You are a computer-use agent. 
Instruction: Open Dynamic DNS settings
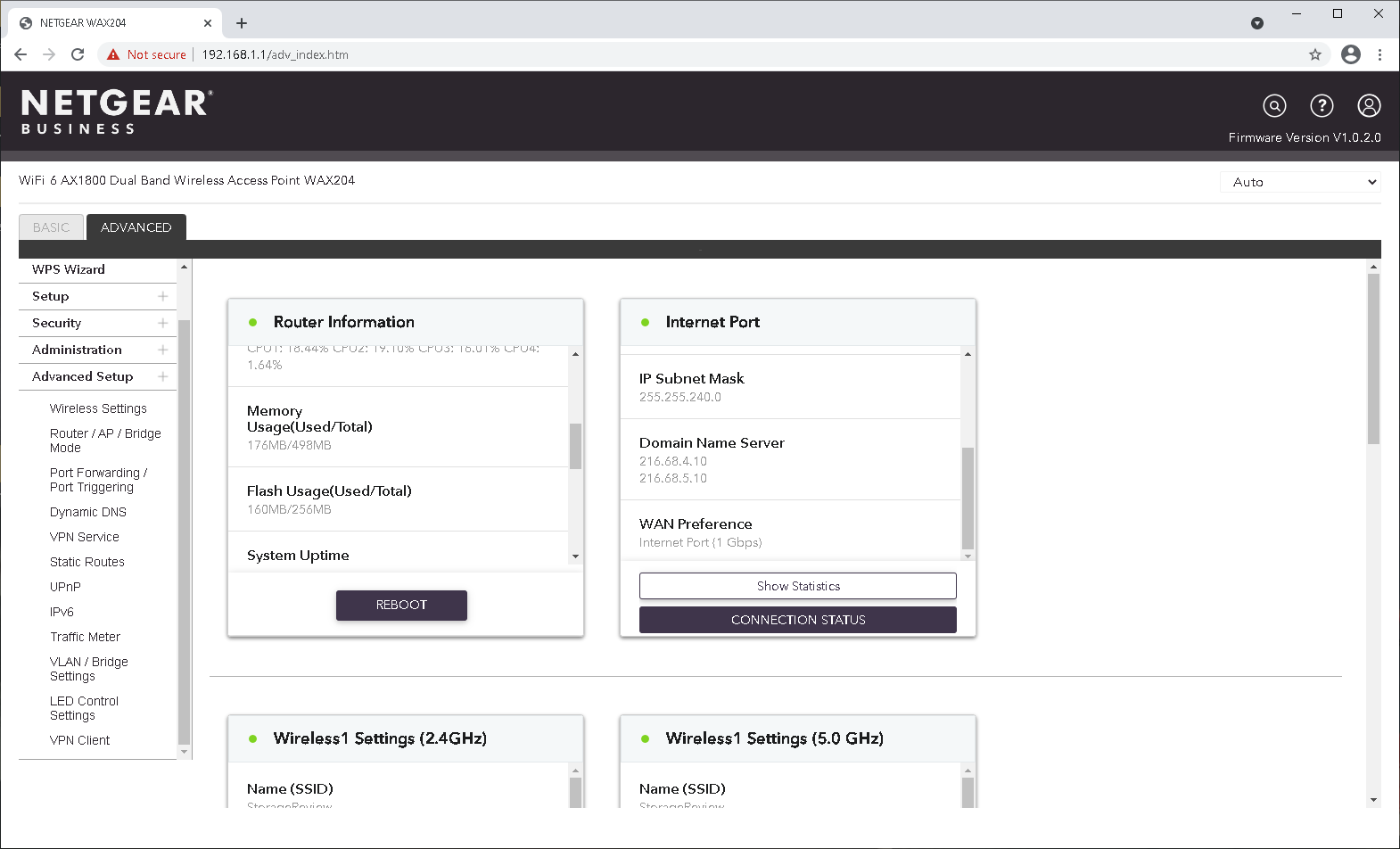(x=88, y=512)
